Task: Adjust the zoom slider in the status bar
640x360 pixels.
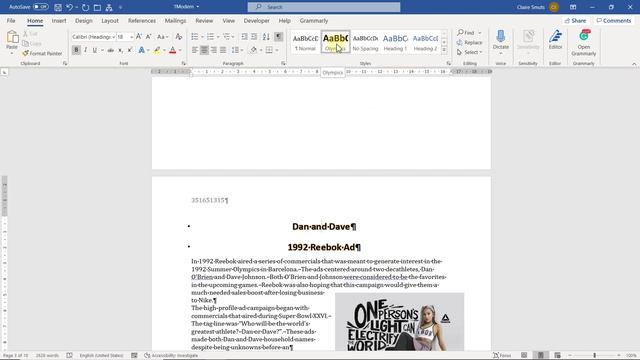Action: click(x=595, y=356)
